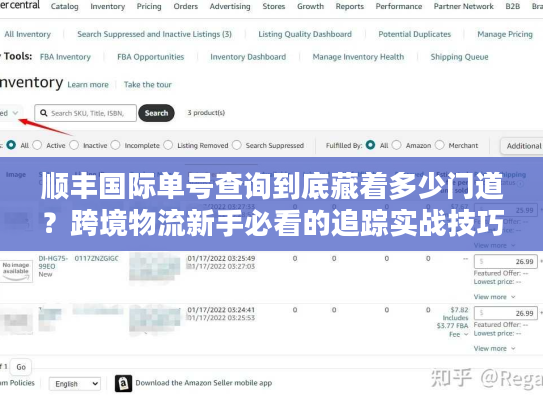Viewport: 543px width, 408px height.
Task: Edit price field of DI-HG75-99EO row
Action: point(506,261)
